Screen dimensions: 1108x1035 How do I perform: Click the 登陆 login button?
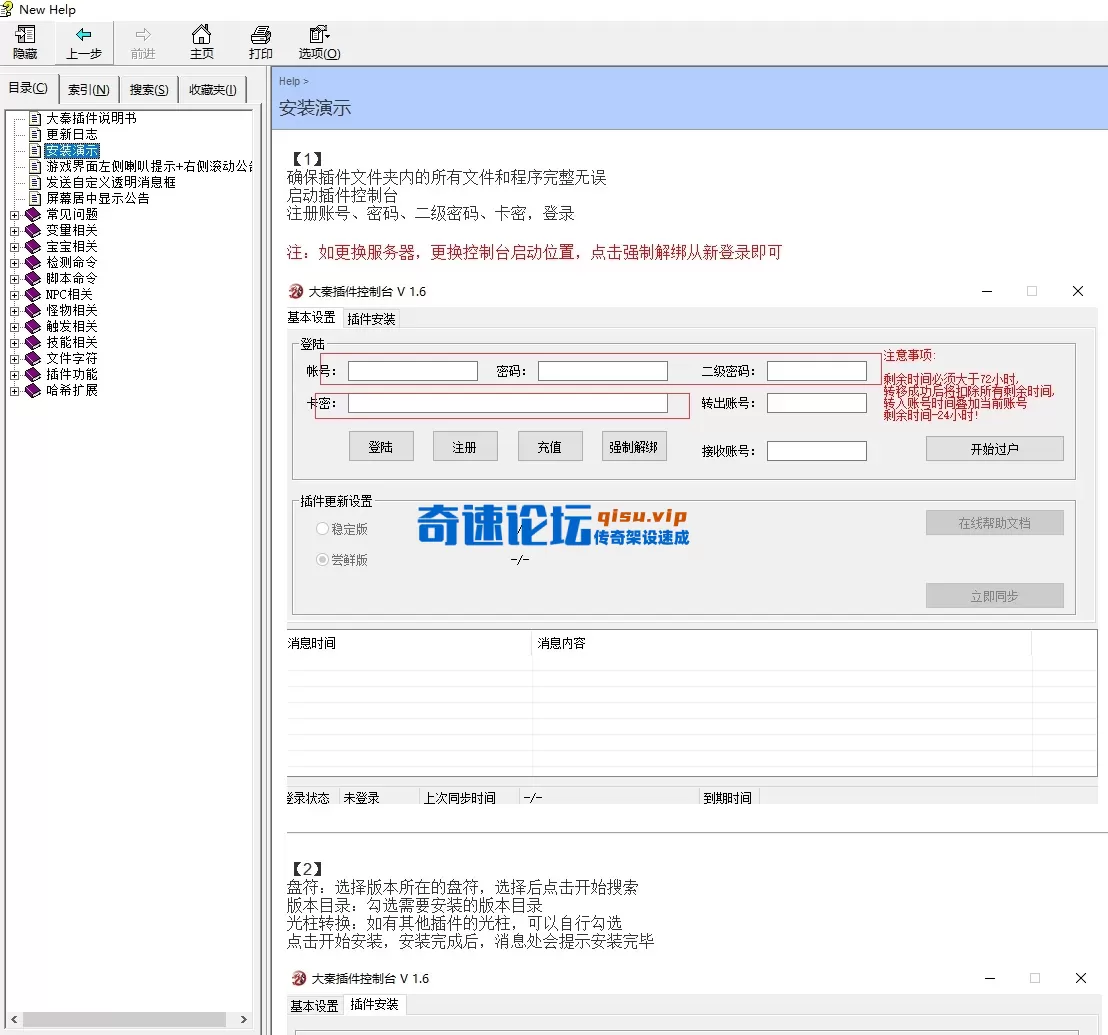pos(381,447)
